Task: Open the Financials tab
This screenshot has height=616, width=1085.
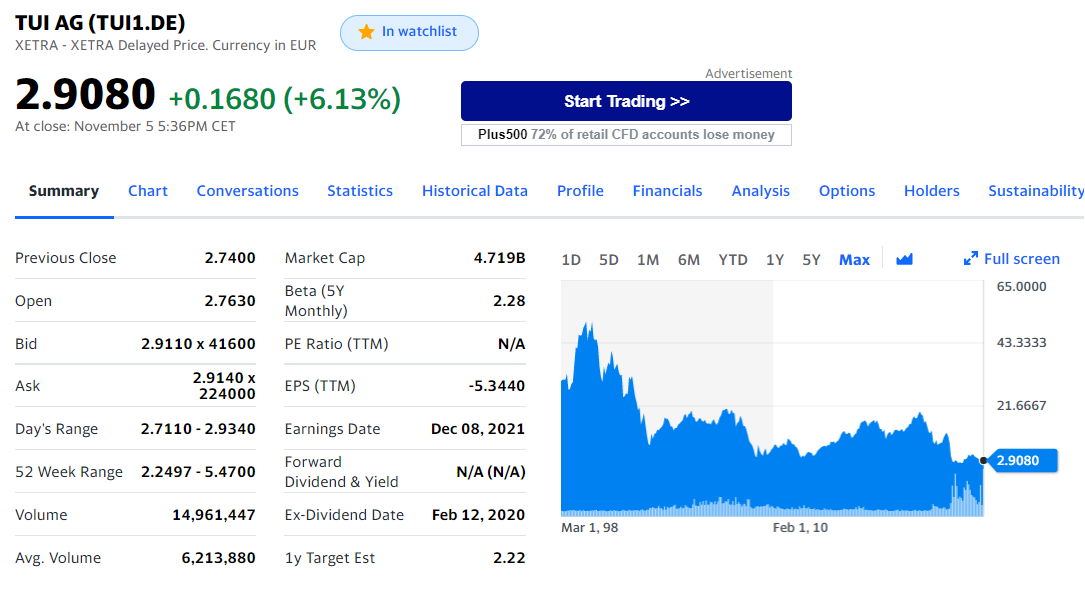Action: pyautogui.click(x=667, y=191)
